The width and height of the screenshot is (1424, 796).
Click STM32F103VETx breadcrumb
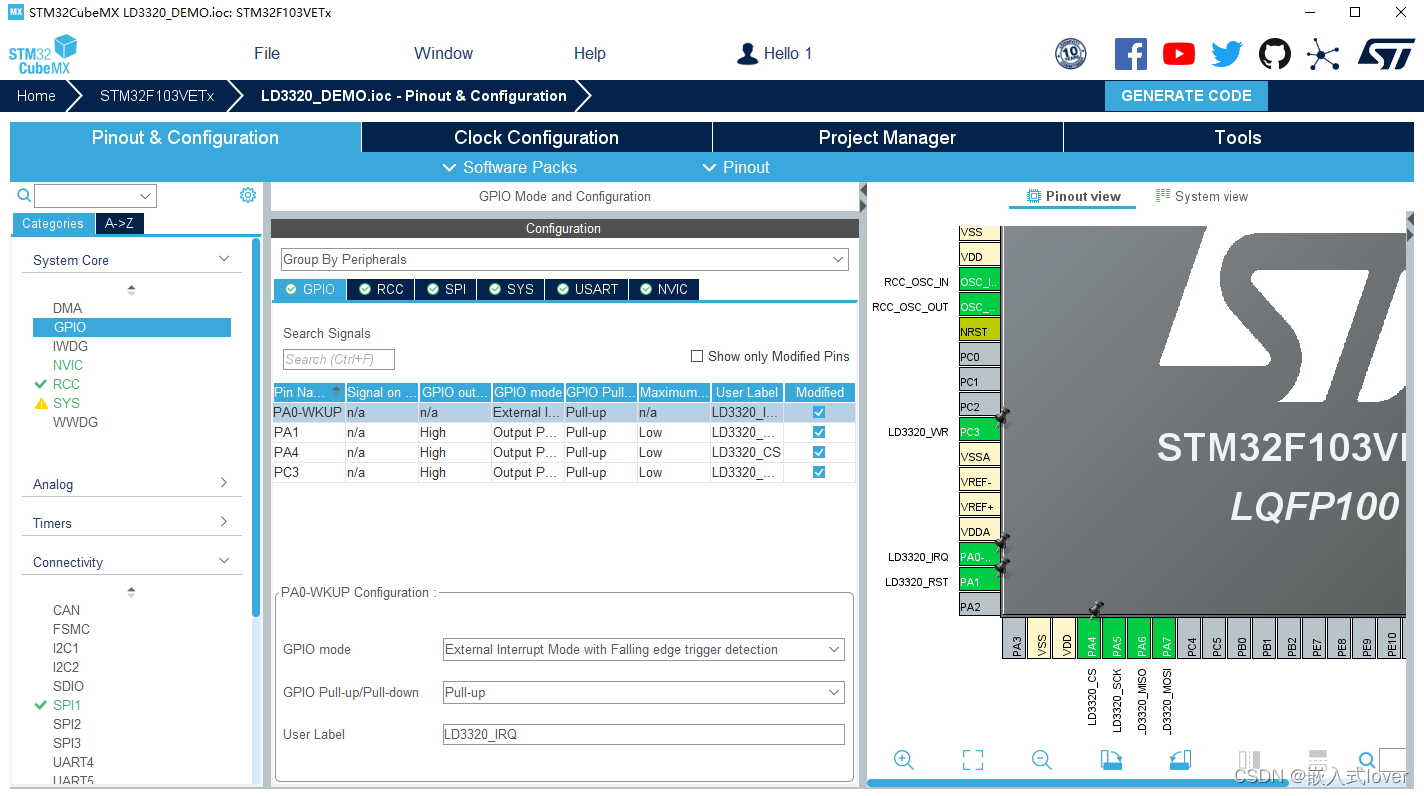[157, 96]
